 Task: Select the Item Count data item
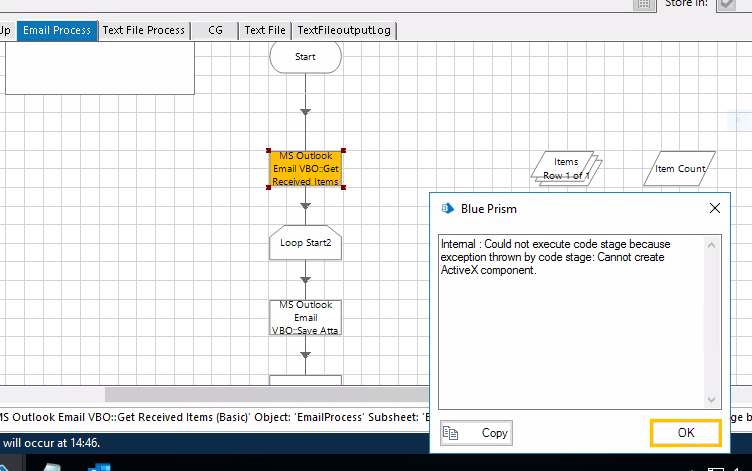click(680, 168)
